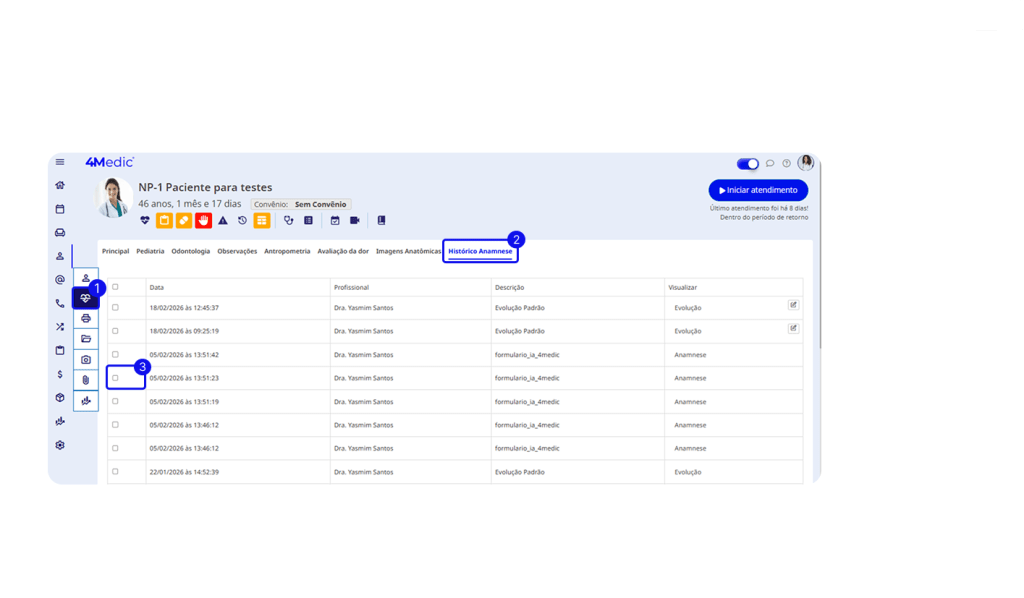Click the video camera teleconsultation icon
This screenshot has width=1024, height=598.
354,220
